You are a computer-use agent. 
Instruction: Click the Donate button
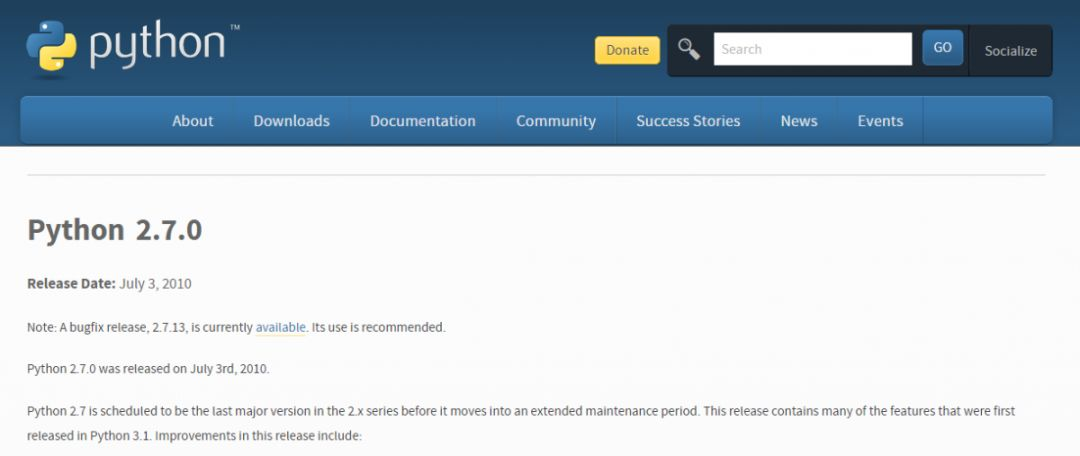coord(627,50)
